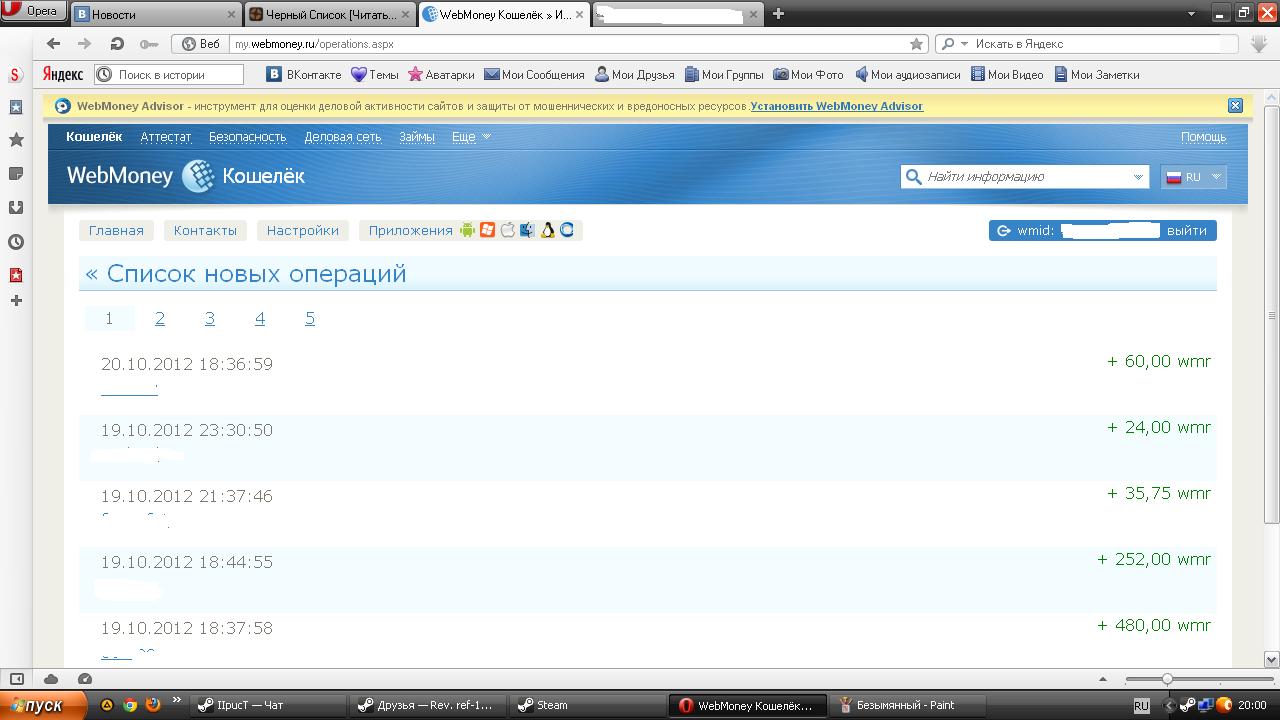Open the Аттестат menu item

pyautogui.click(x=166, y=137)
